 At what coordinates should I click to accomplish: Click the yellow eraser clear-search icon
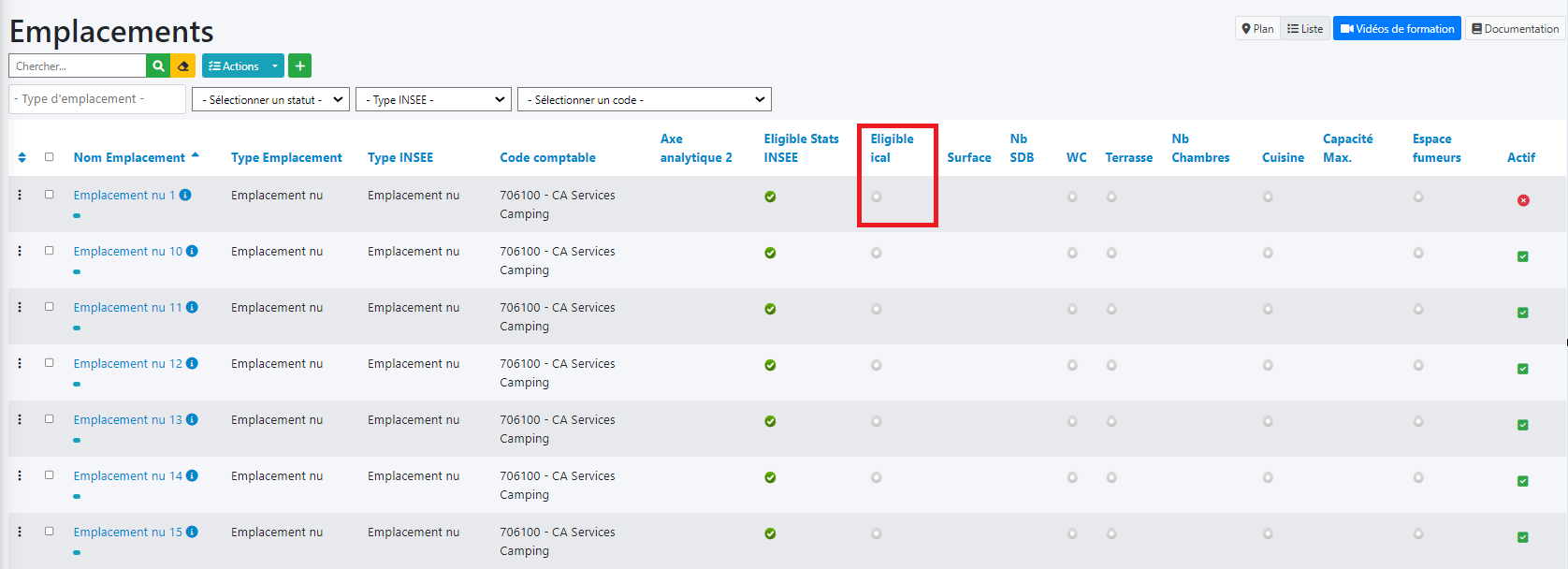[183, 66]
